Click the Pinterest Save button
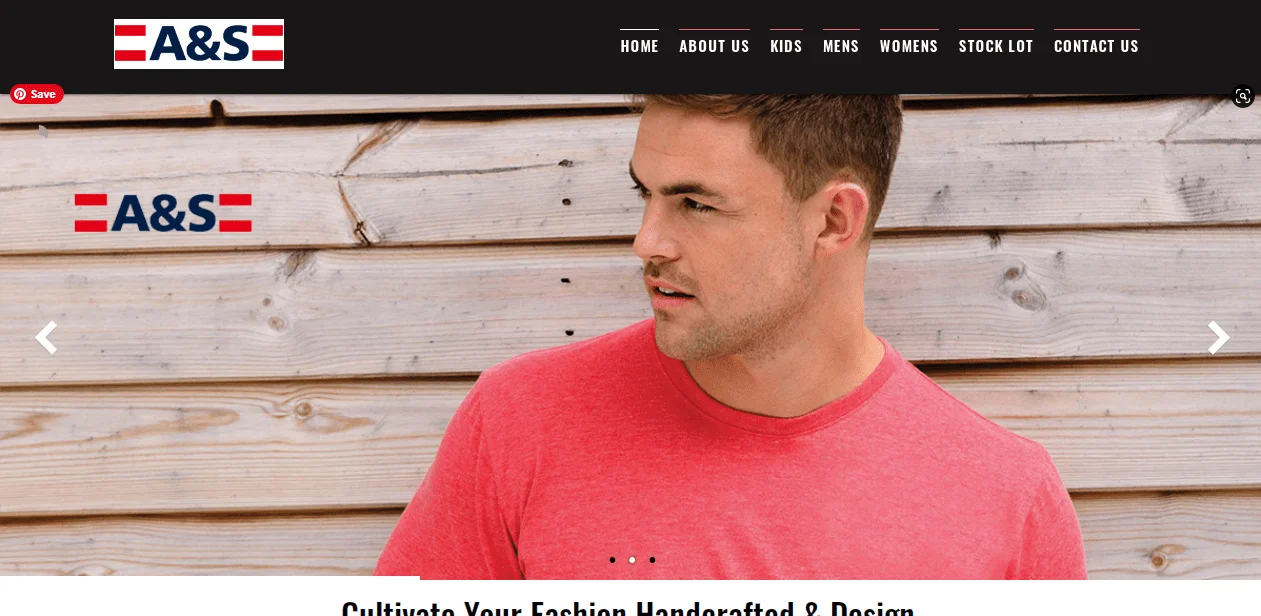1261x616 pixels. [37, 94]
